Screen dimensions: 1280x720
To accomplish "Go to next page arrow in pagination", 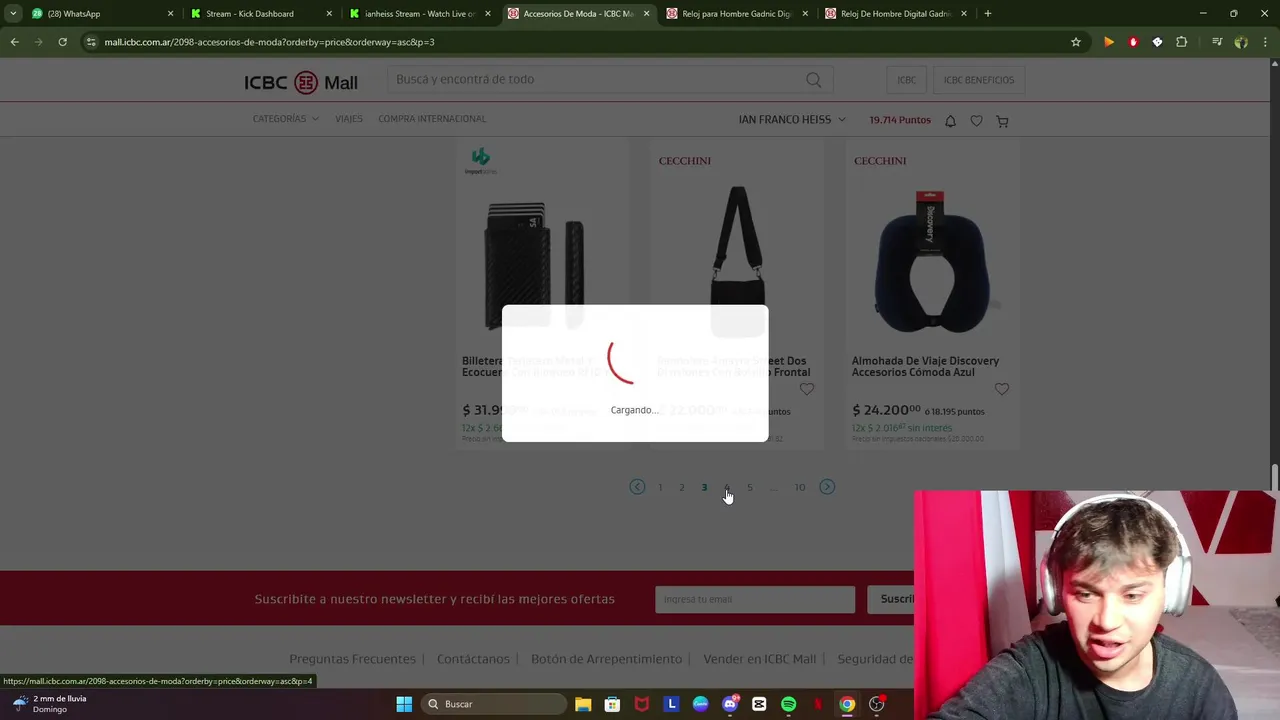I will click(x=826, y=487).
